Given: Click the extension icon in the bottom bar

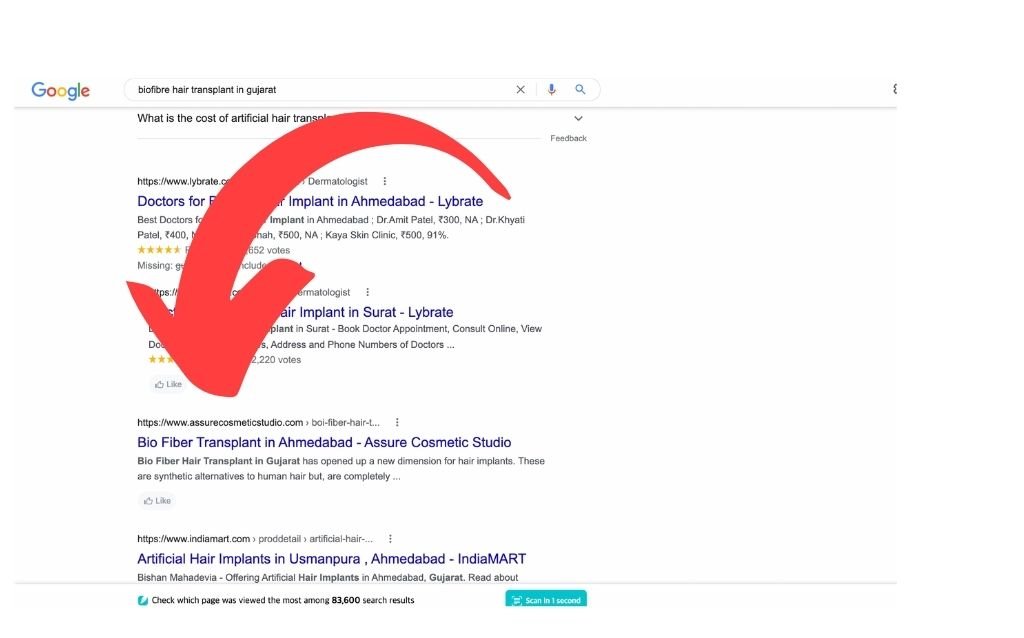Looking at the screenshot, I should (143, 600).
